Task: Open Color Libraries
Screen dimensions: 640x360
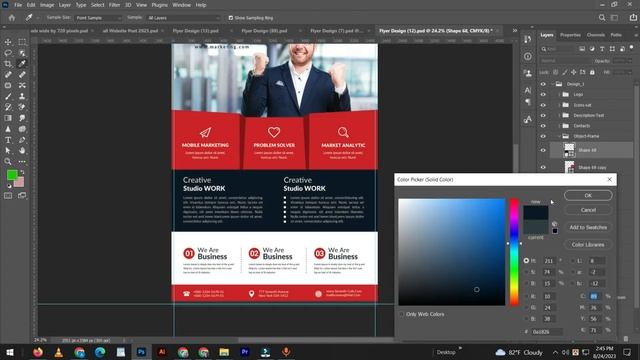Action: tap(588, 244)
